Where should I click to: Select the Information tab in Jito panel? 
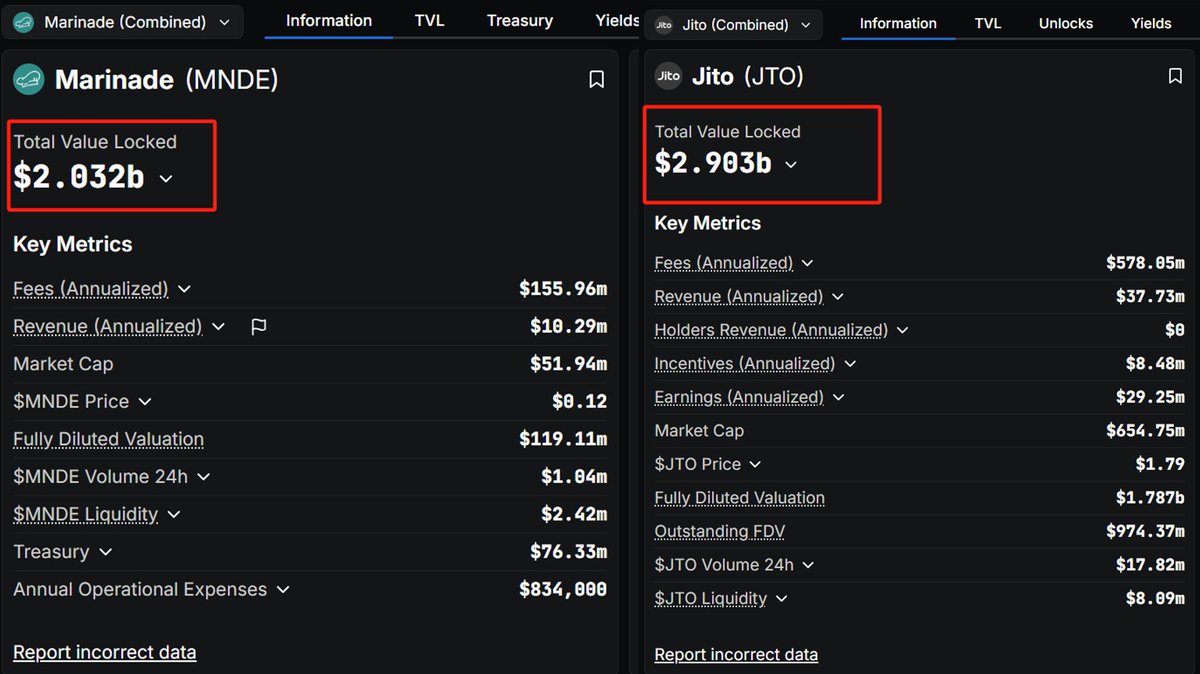click(898, 23)
